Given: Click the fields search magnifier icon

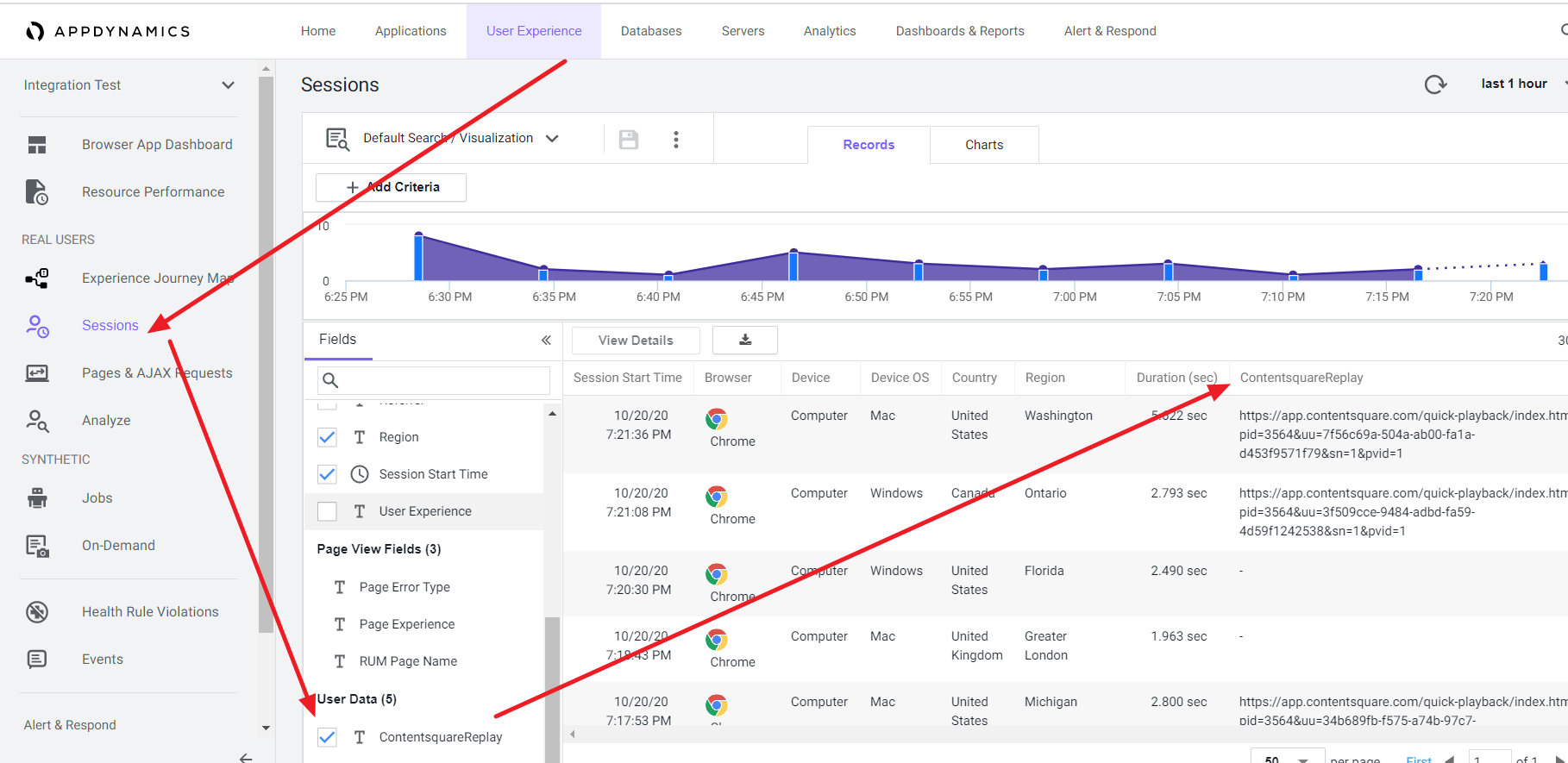Looking at the screenshot, I should click(x=330, y=380).
